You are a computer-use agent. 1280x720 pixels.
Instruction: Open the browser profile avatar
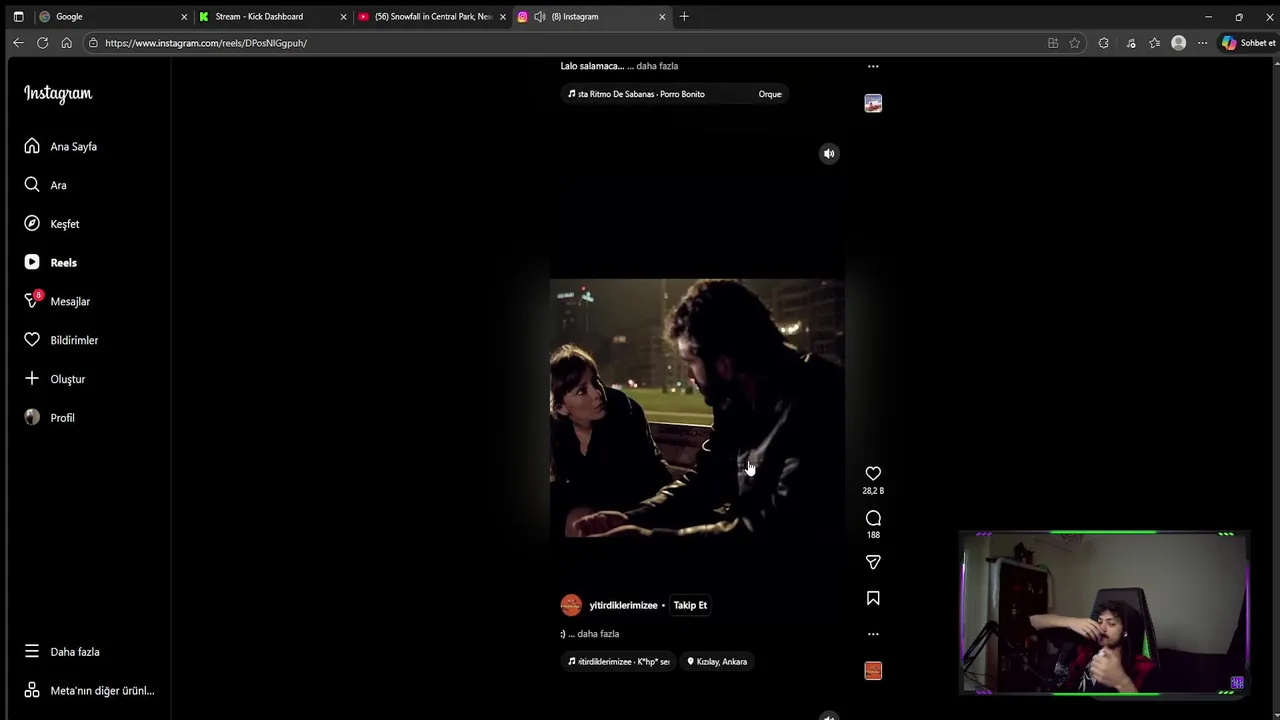click(x=1179, y=43)
